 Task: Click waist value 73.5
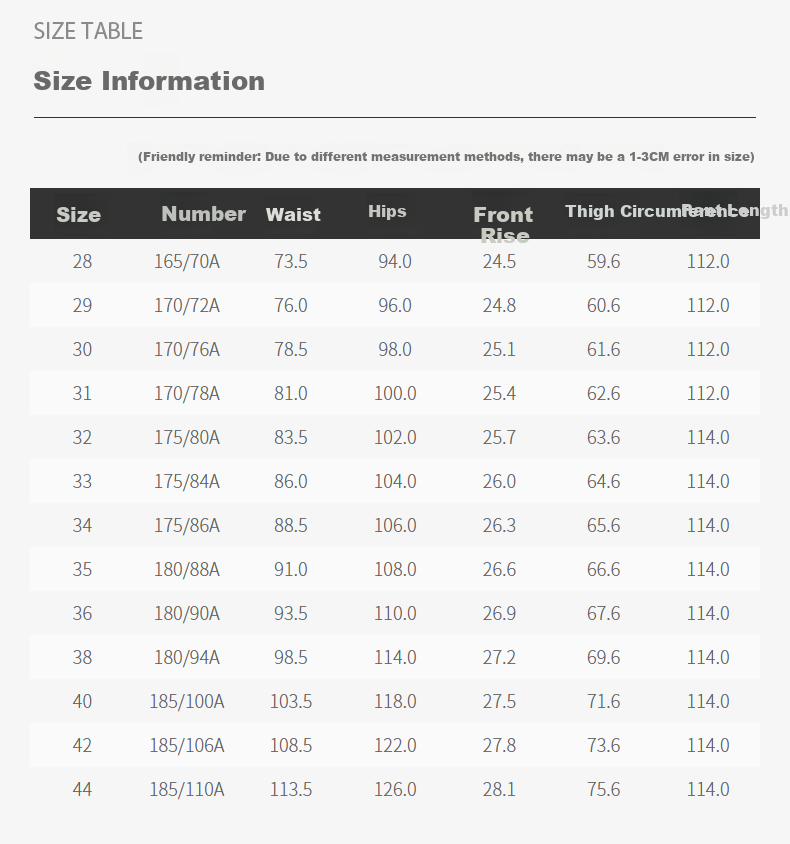point(291,262)
